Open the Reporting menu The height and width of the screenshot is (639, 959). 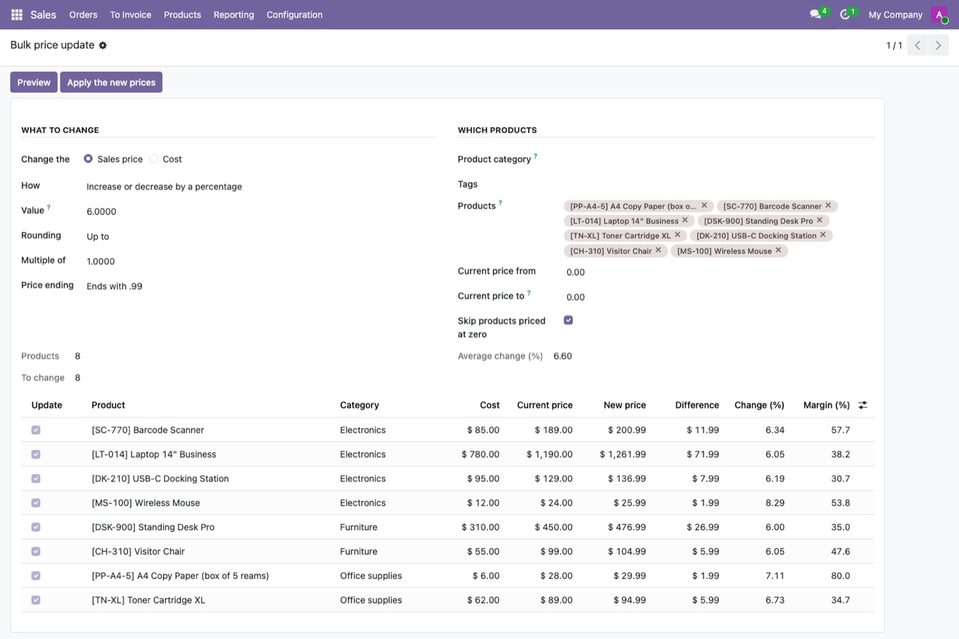pos(234,15)
